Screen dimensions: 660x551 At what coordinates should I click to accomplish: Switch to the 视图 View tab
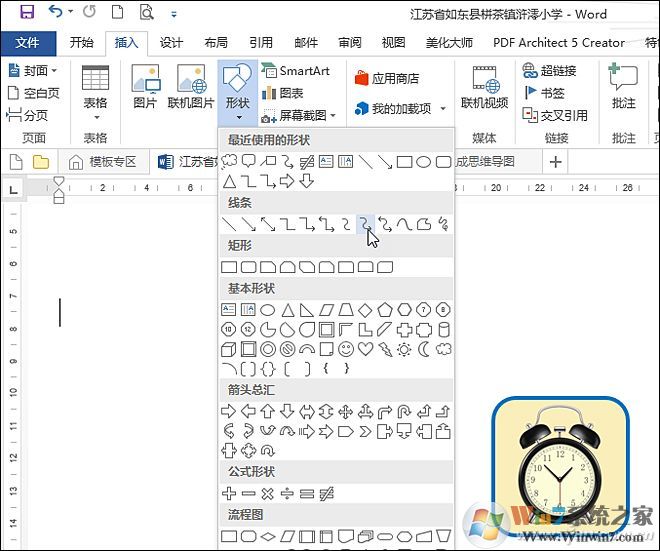pos(394,43)
